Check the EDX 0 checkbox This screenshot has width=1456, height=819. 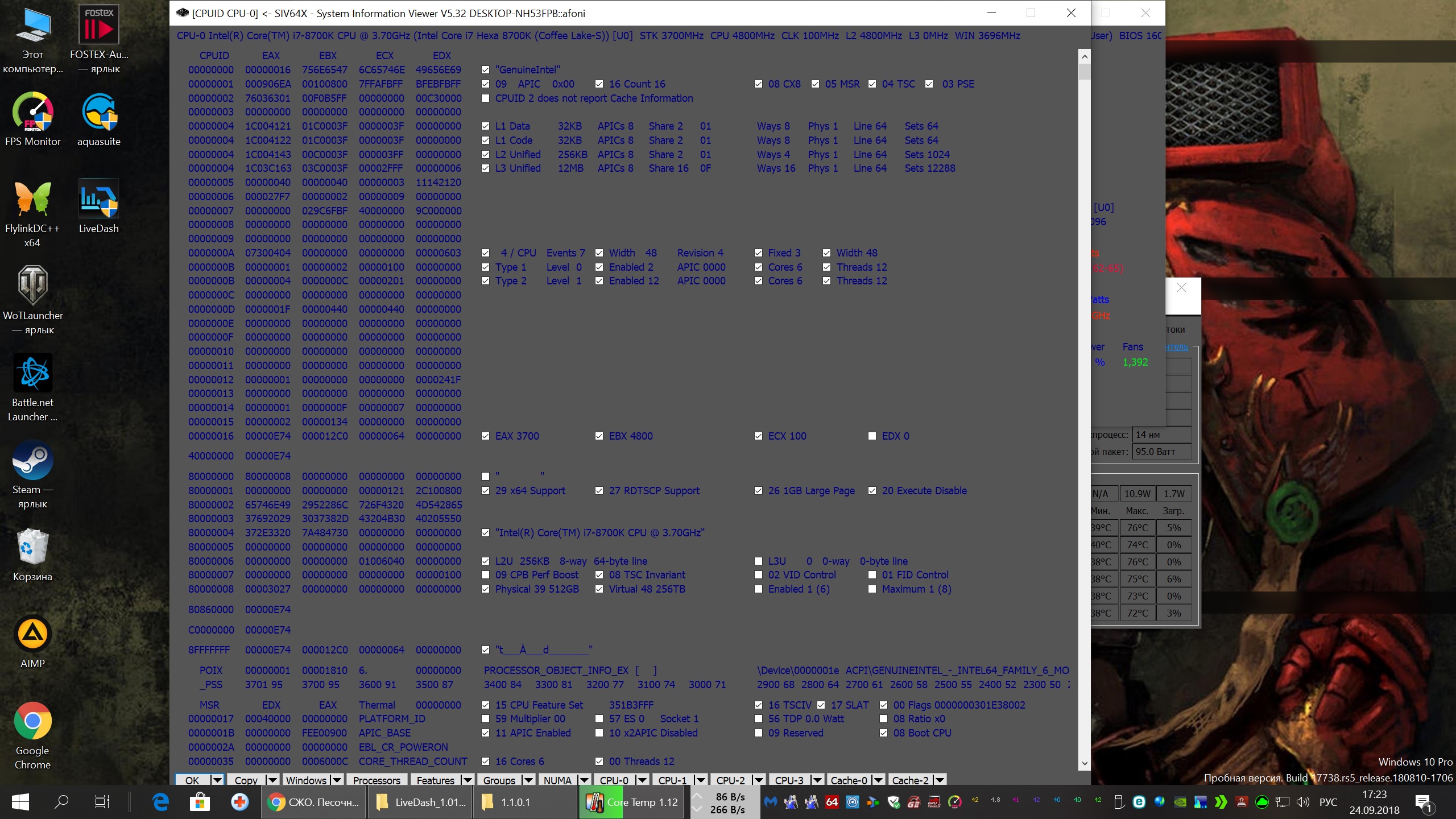(x=872, y=436)
